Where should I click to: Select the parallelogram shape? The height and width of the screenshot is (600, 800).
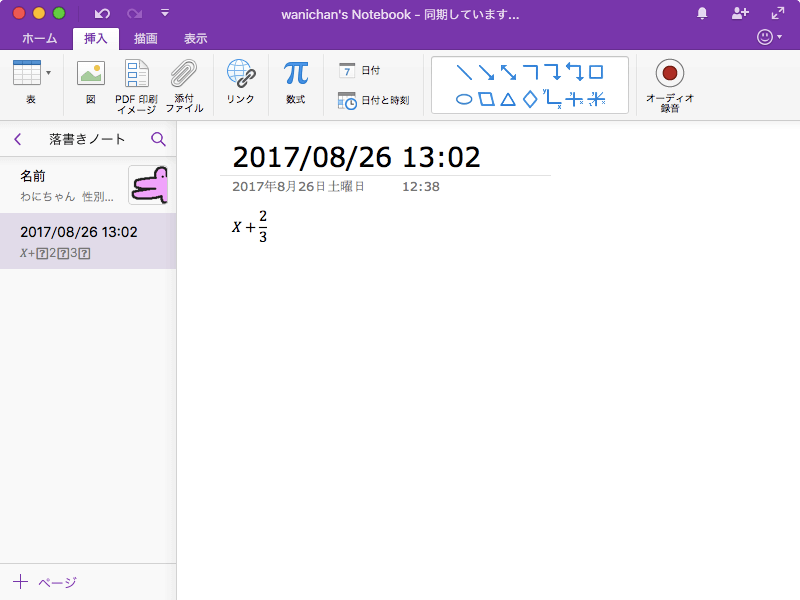pyautogui.click(x=486, y=99)
